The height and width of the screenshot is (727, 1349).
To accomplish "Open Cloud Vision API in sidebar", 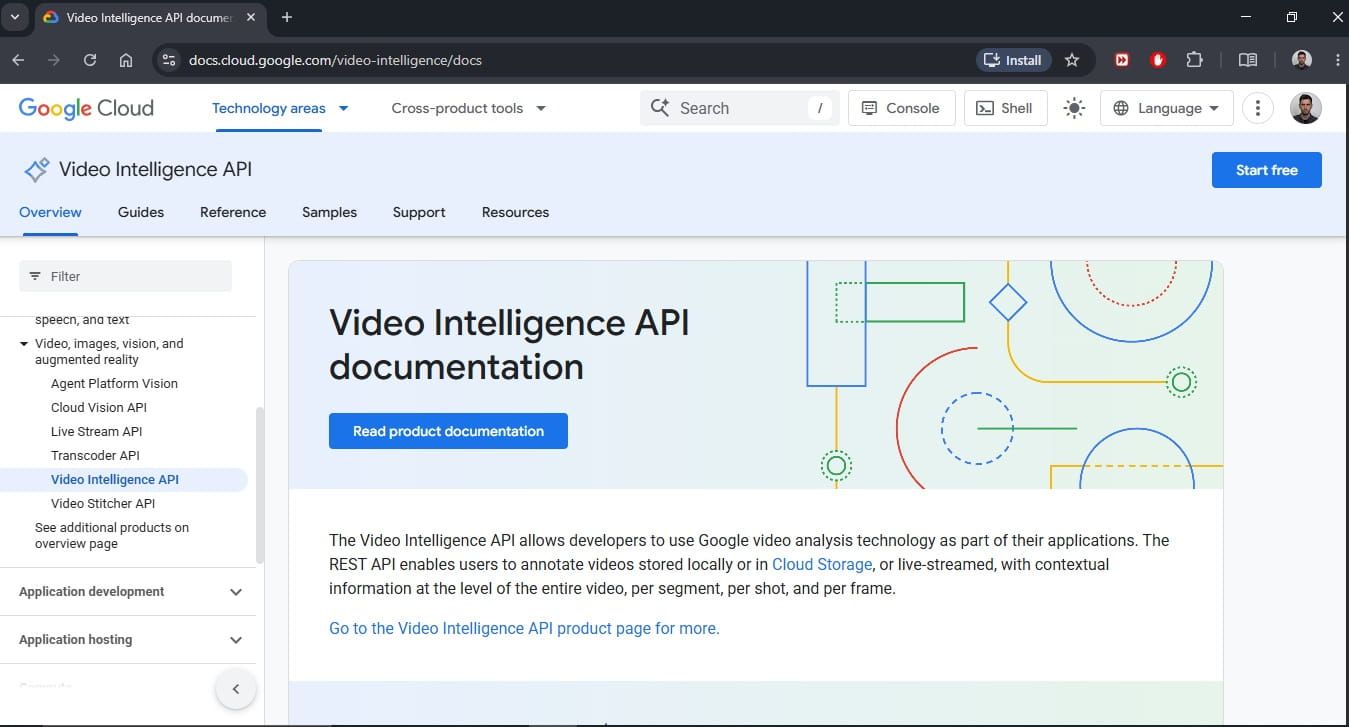I will (x=99, y=407).
